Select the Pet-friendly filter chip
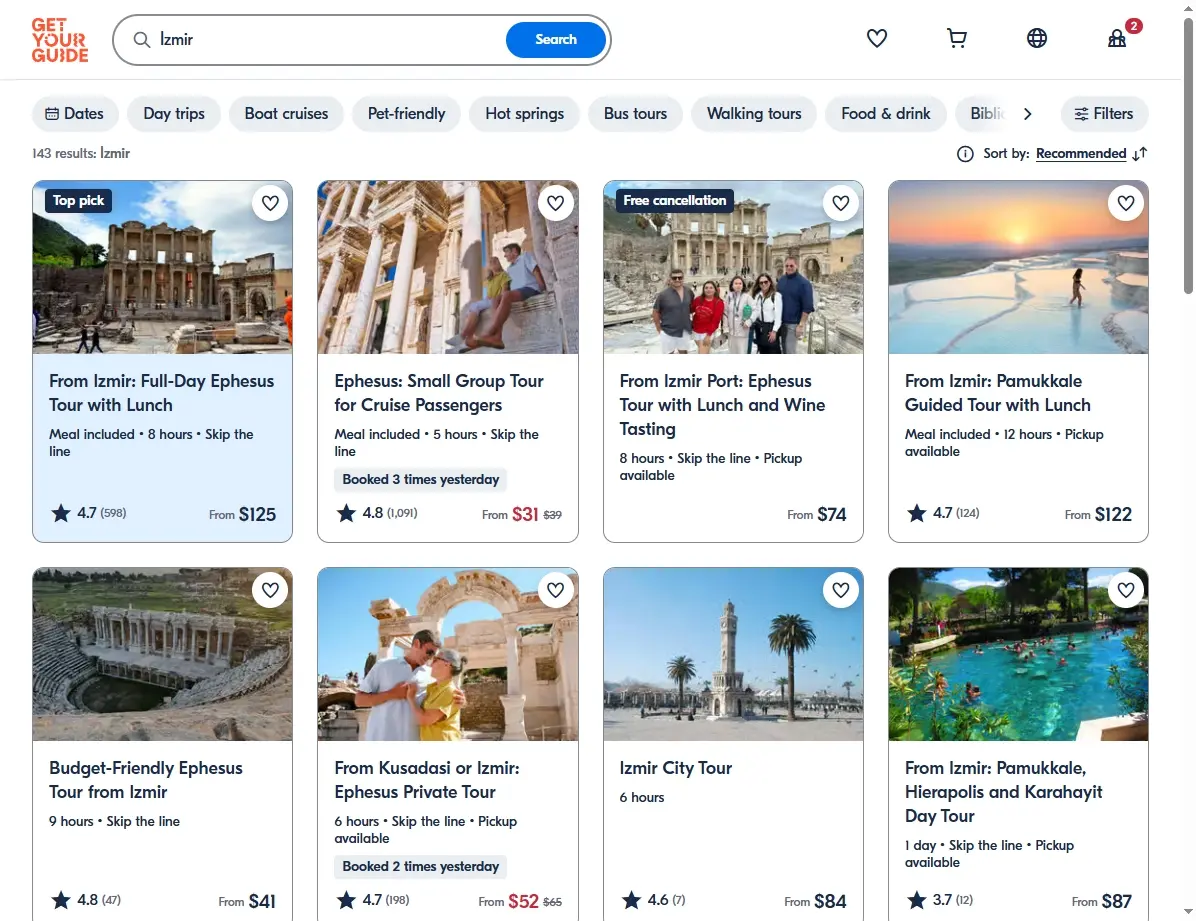The height and width of the screenshot is (921, 1196). [x=407, y=114]
